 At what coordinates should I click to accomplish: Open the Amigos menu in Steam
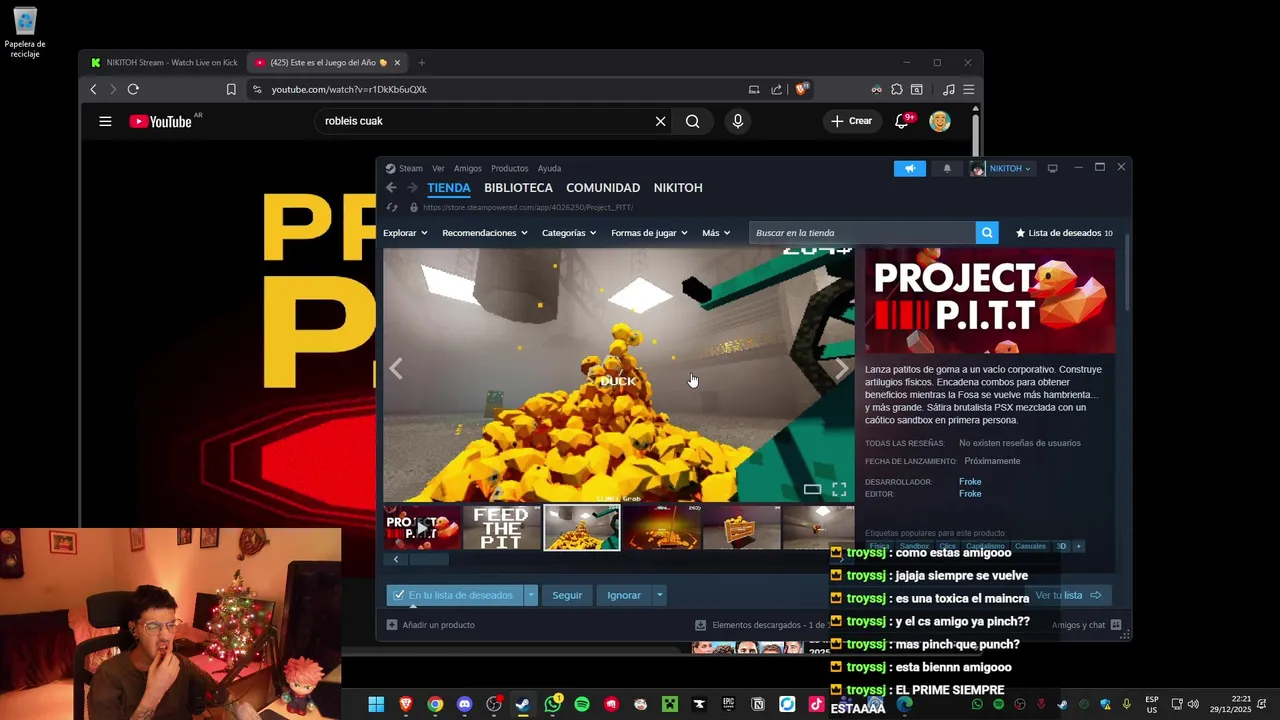[468, 168]
